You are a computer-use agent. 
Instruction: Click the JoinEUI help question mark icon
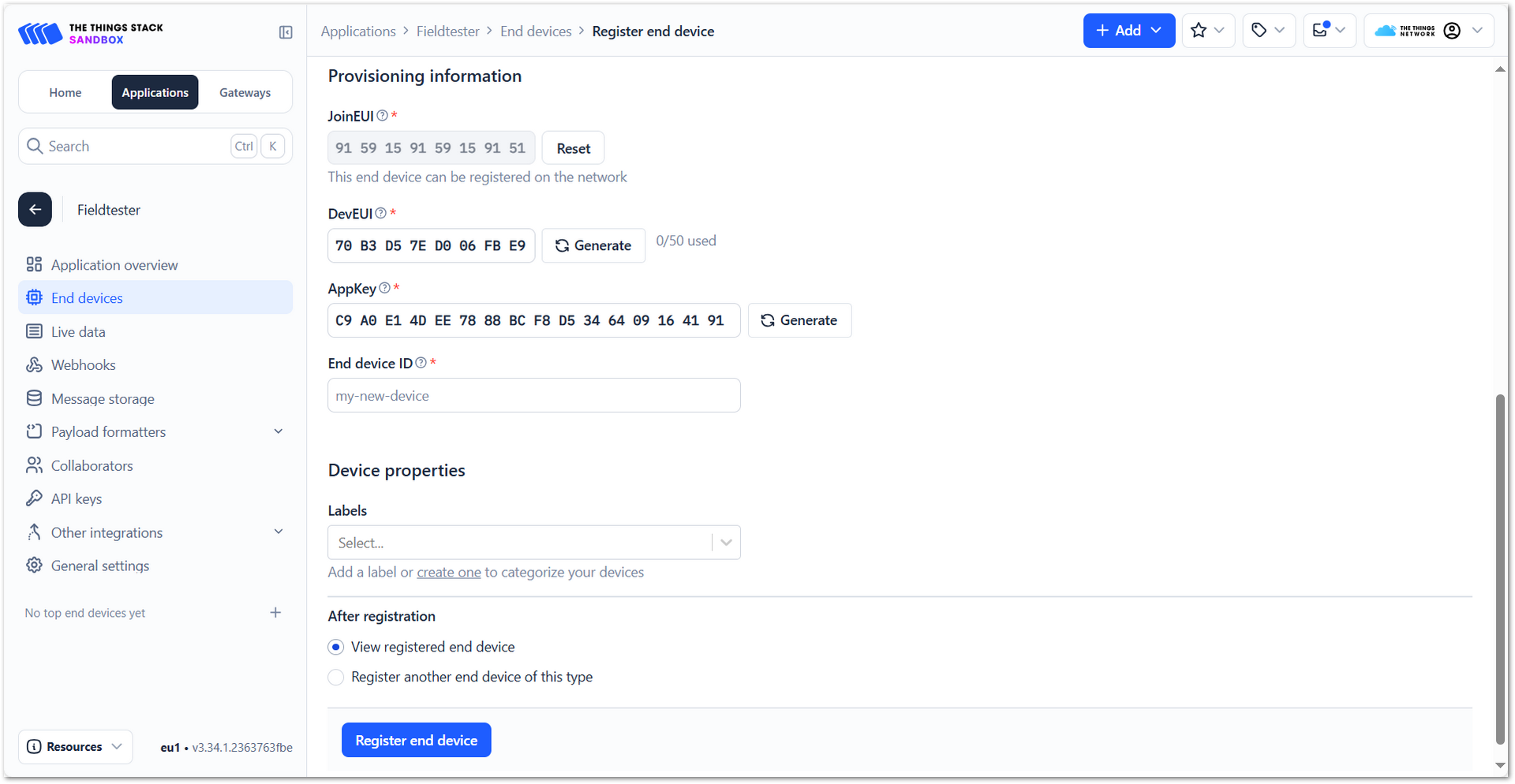[x=383, y=116]
